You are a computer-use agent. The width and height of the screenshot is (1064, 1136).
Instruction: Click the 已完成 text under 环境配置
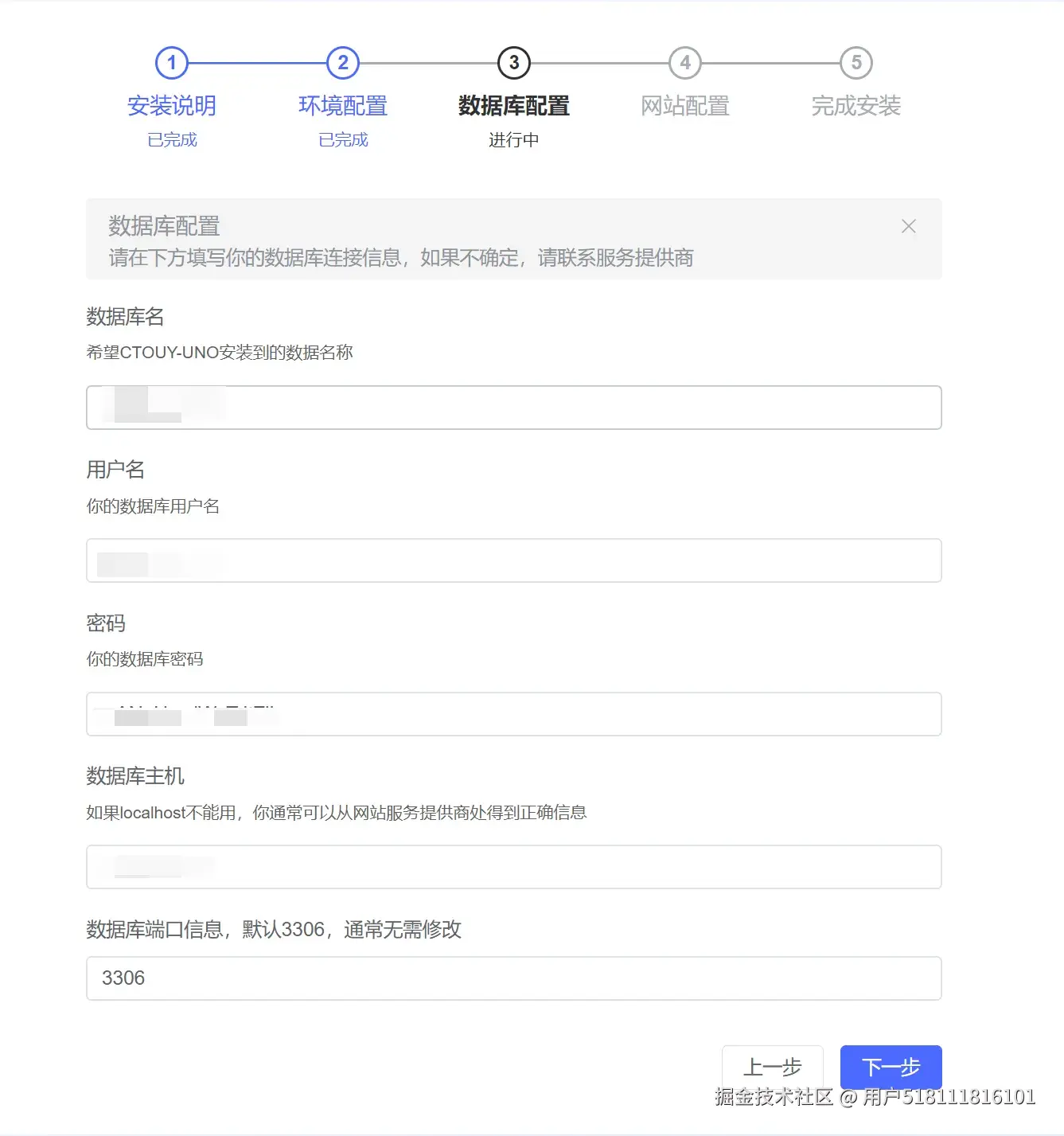click(x=342, y=139)
